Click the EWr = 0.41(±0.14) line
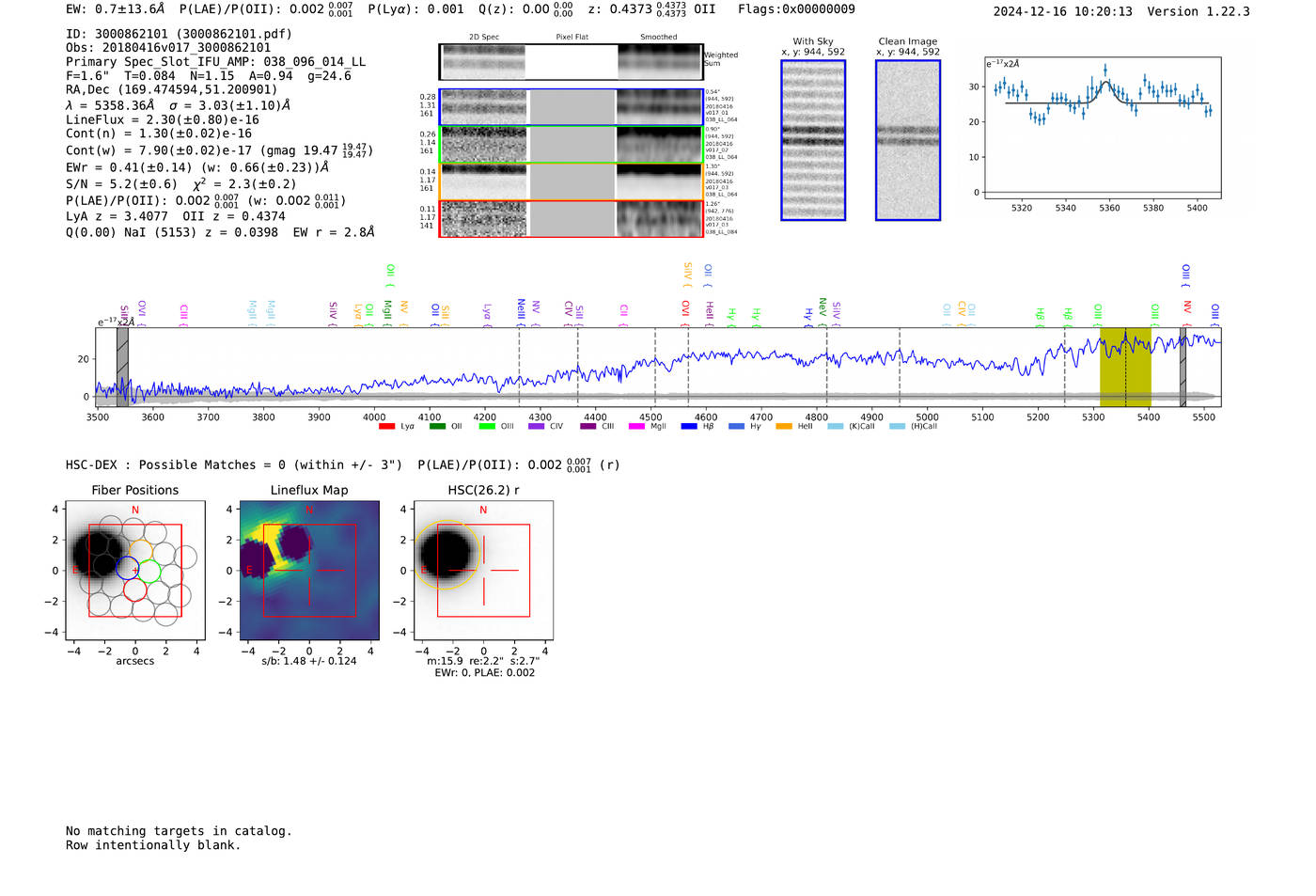The image size is (1316, 896). coord(197,167)
